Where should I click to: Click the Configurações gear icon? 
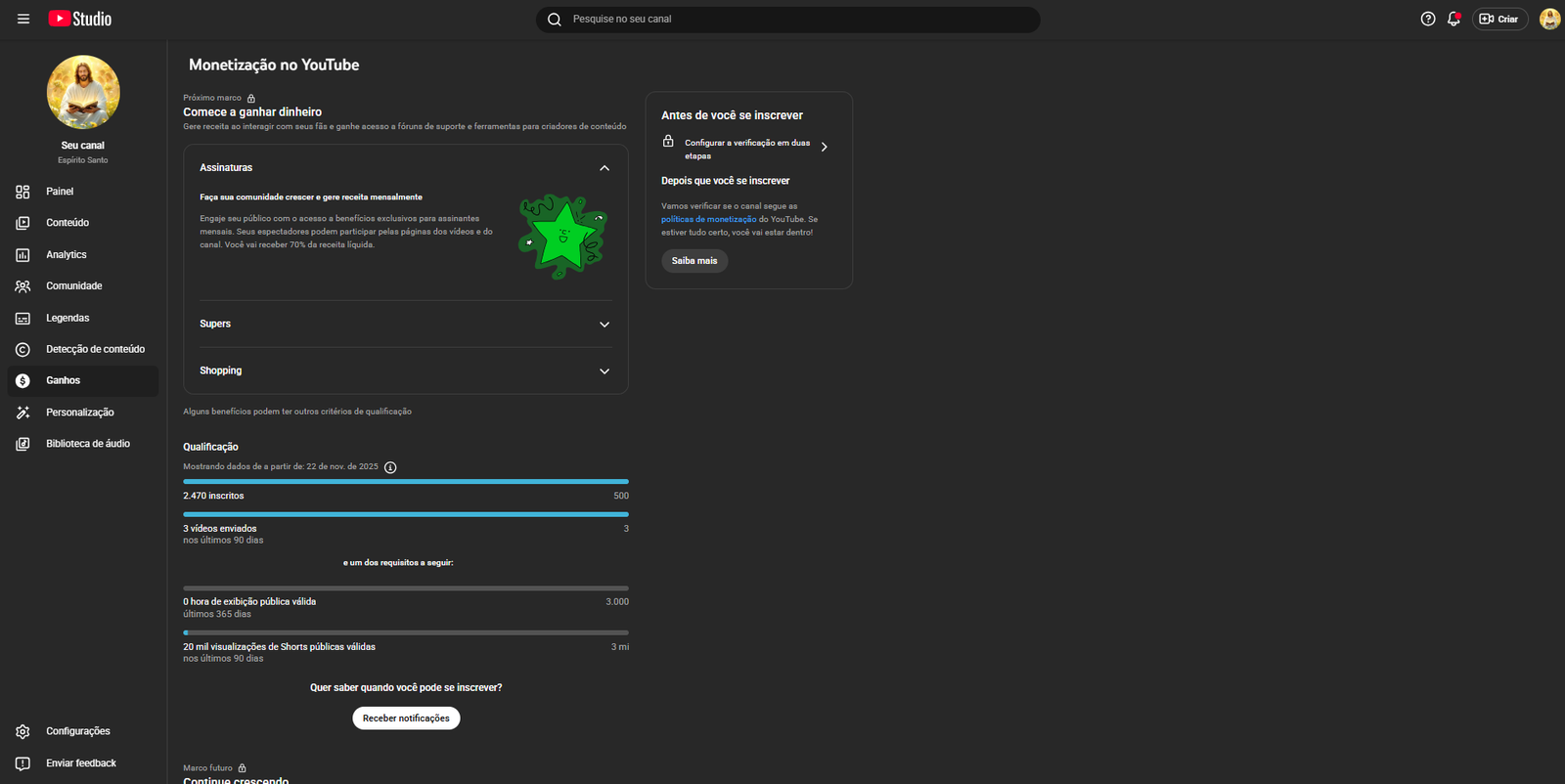pos(22,731)
